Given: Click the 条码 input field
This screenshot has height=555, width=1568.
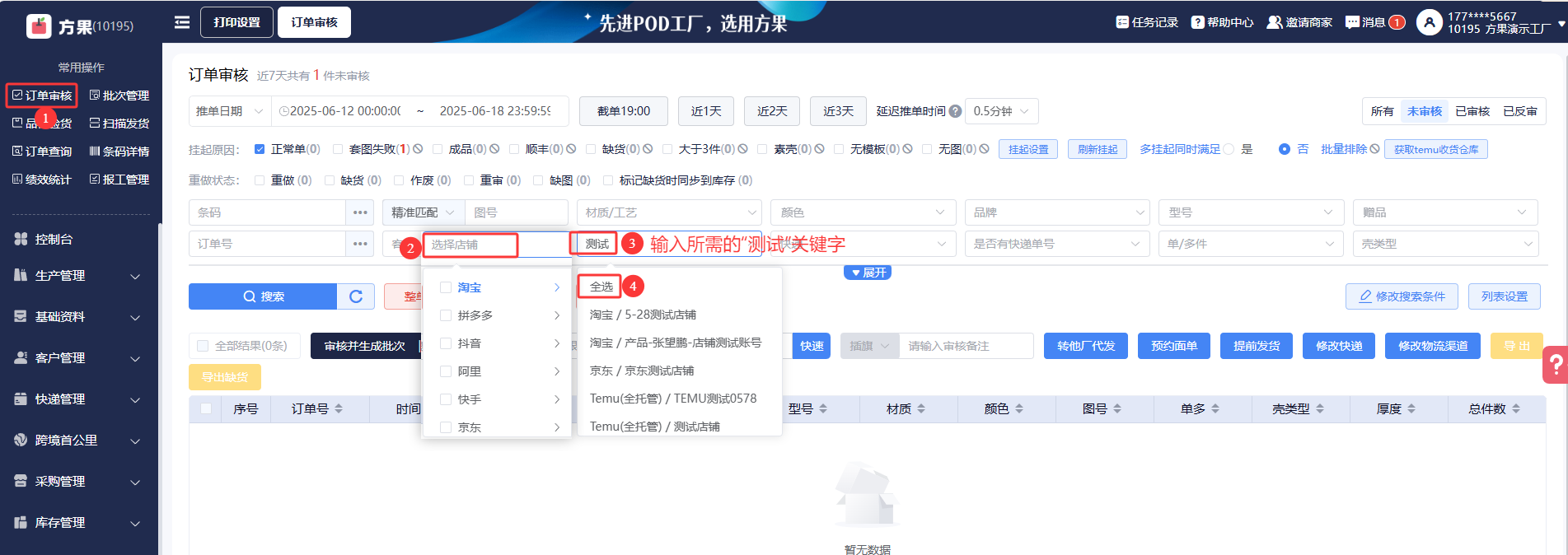Looking at the screenshot, I should (x=267, y=212).
